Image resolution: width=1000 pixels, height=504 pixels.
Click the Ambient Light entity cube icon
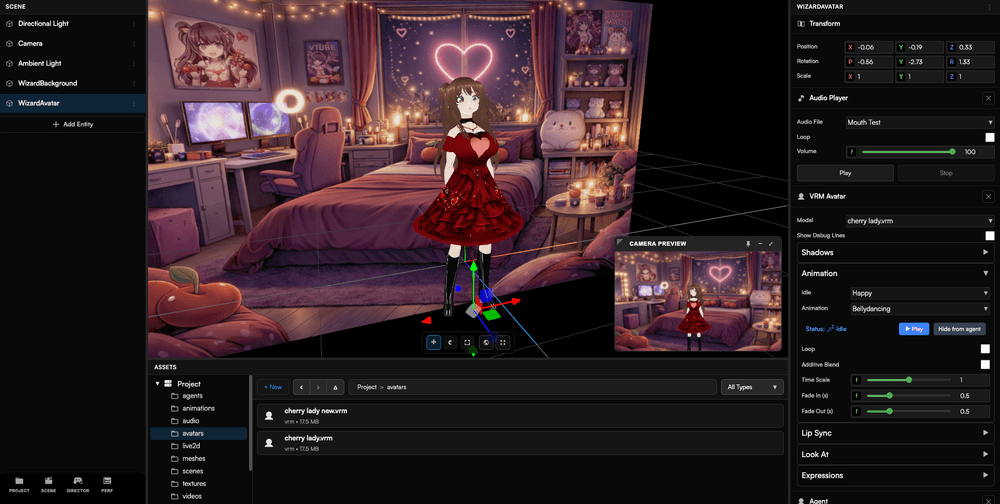(10, 63)
